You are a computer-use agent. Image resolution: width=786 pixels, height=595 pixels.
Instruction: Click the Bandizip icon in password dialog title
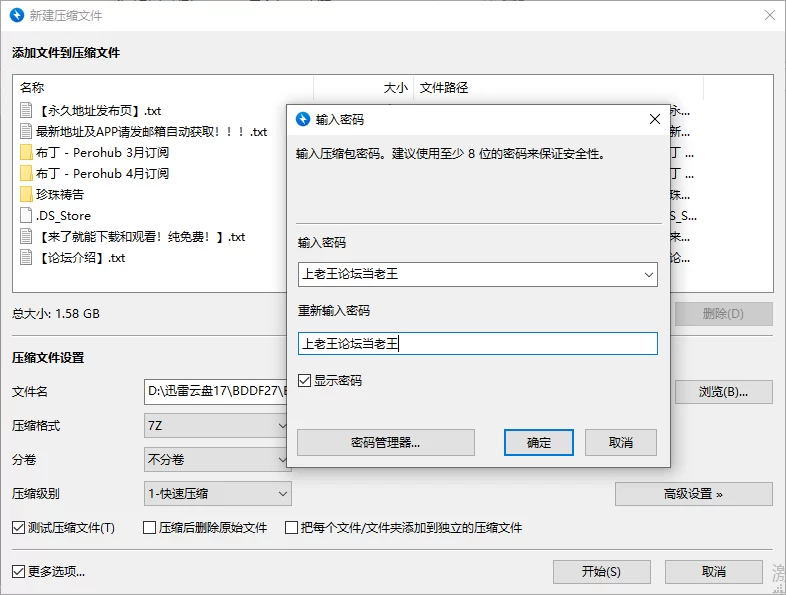coord(303,119)
